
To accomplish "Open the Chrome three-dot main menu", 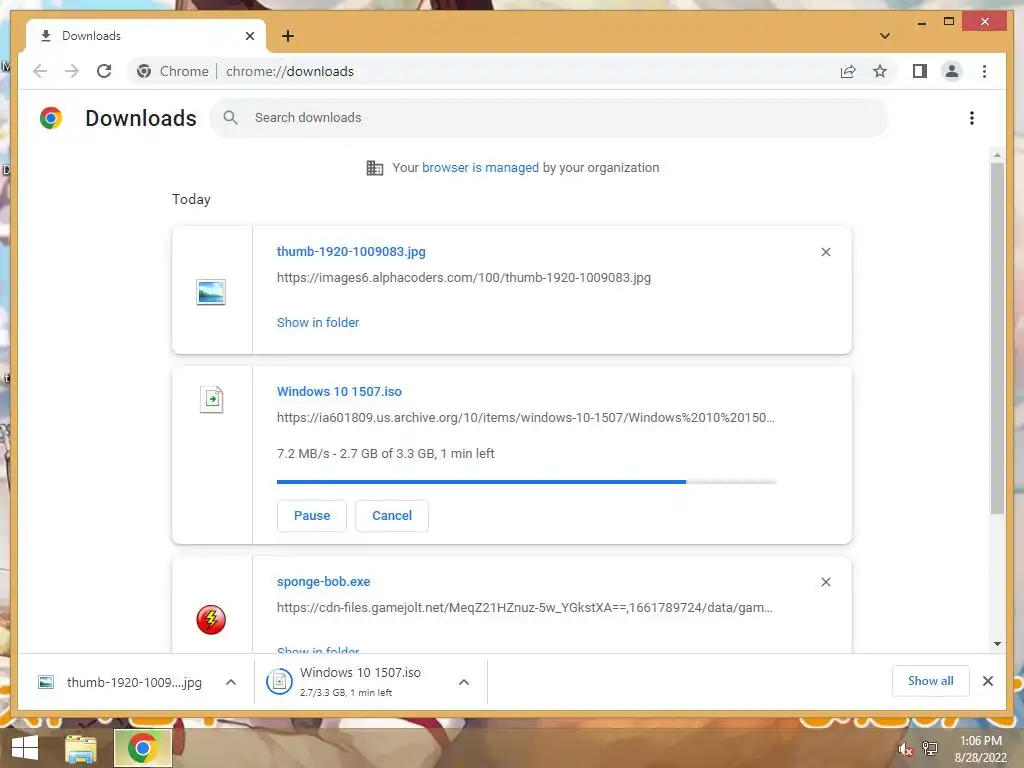I will coord(984,71).
